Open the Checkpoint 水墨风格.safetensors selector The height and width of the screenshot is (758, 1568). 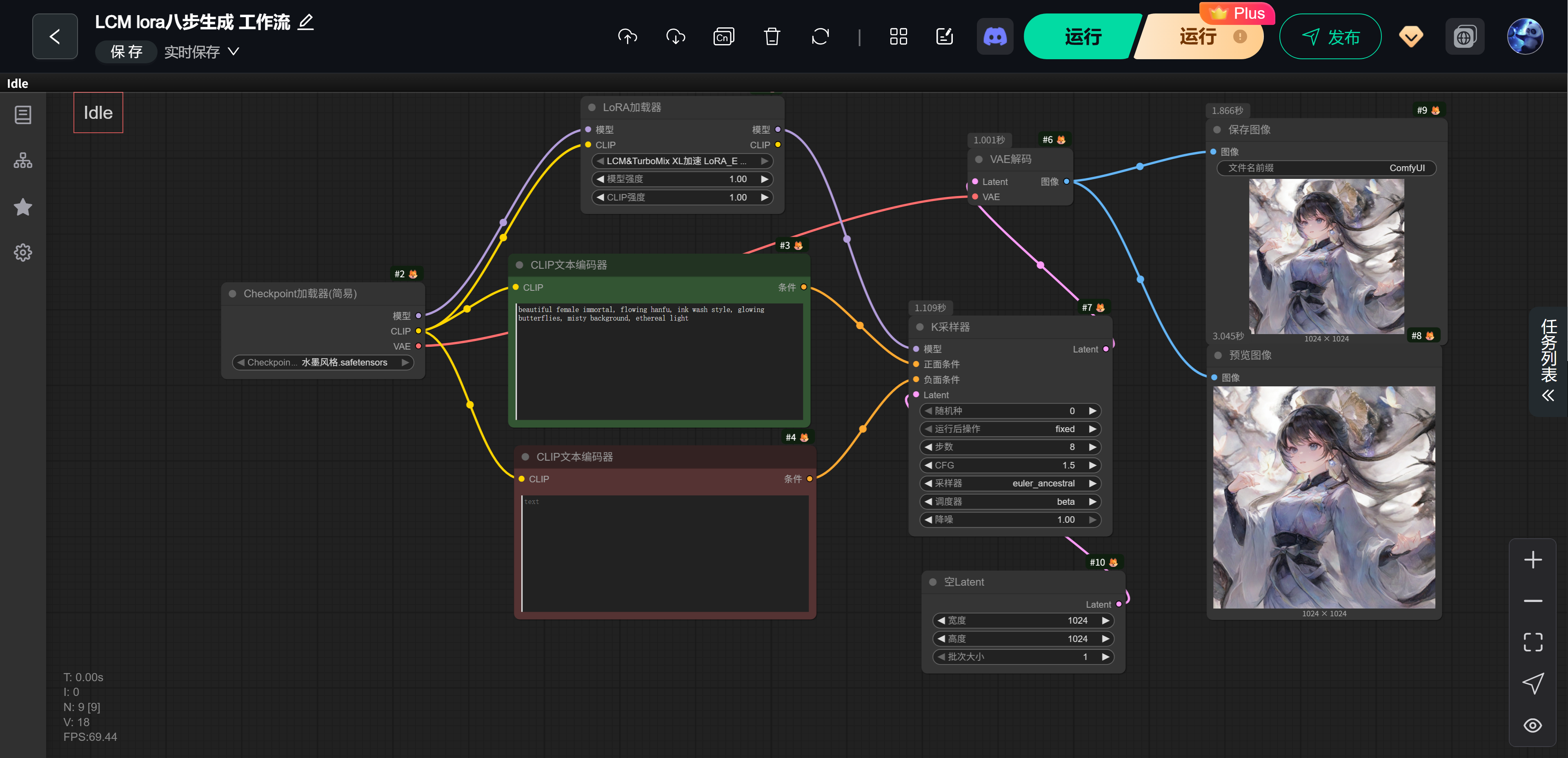[x=322, y=362]
